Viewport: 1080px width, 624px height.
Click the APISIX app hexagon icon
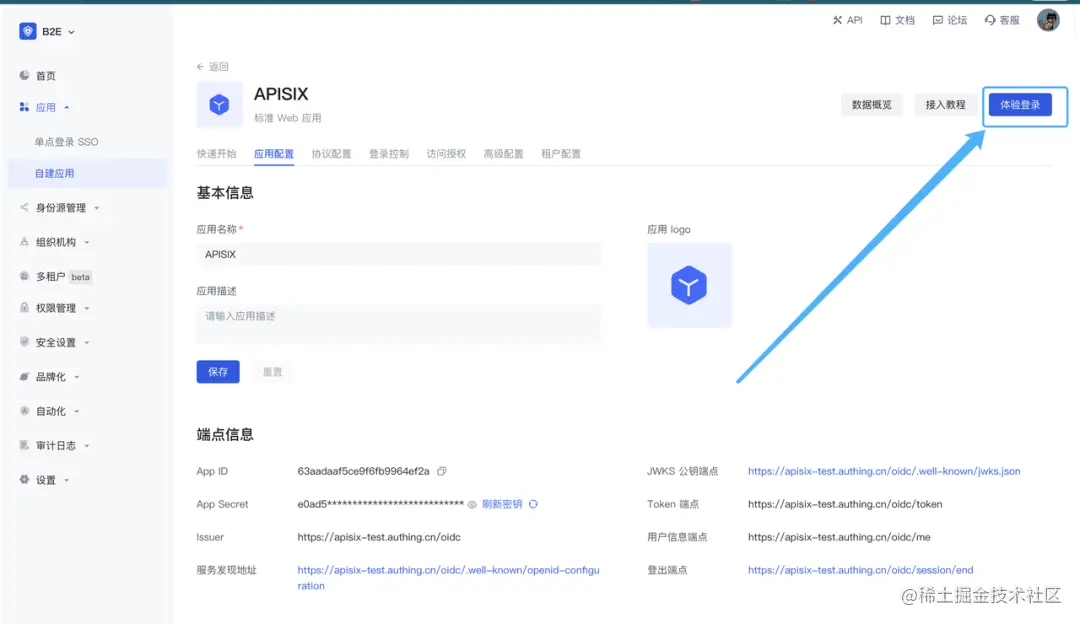(x=219, y=105)
